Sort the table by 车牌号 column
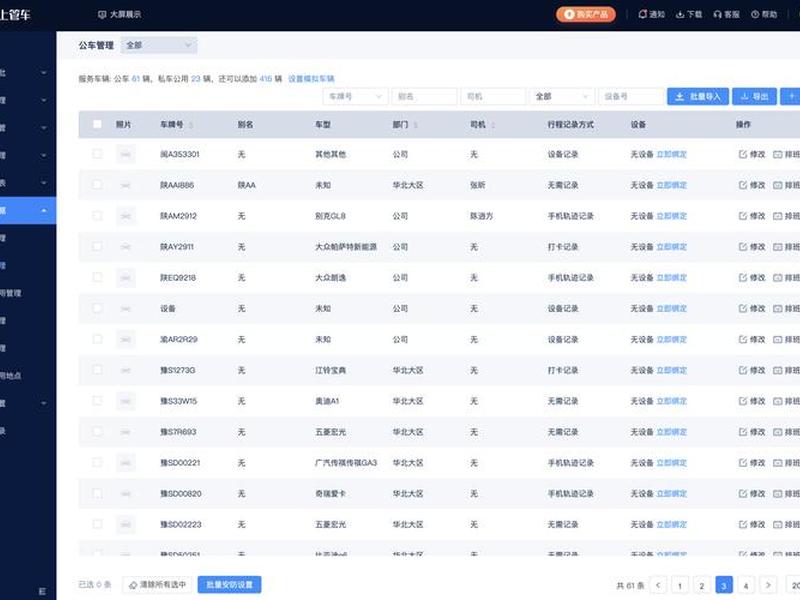The width and height of the screenshot is (800, 600). coord(191,125)
